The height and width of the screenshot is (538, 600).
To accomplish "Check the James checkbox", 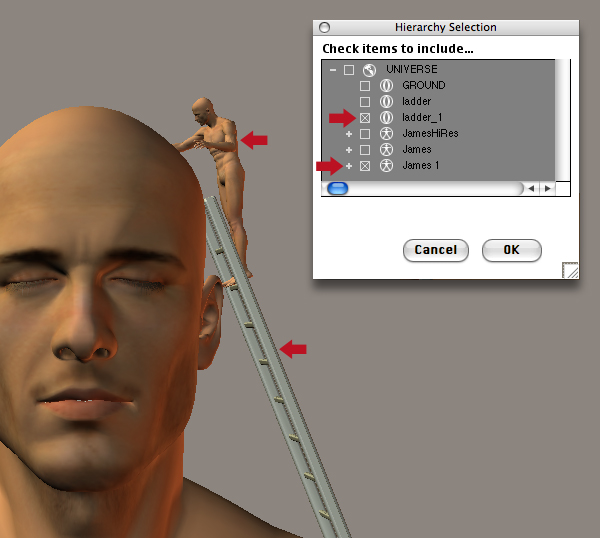I will (365, 150).
